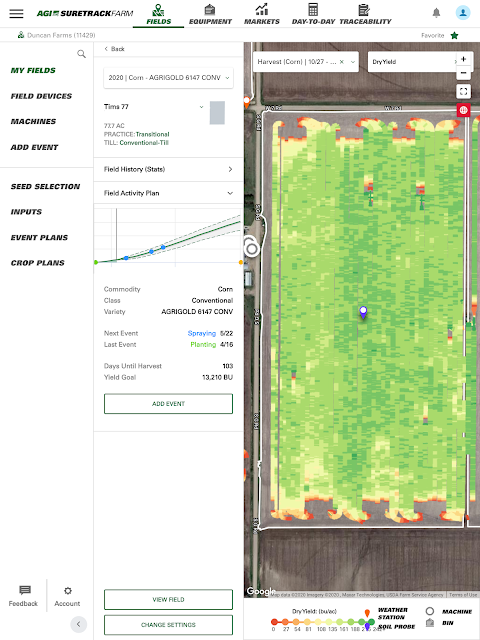Open the 2020 Corn AGRIGOLD crop dropdown
This screenshot has width=480, height=640.
pyautogui.click(x=168, y=78)
